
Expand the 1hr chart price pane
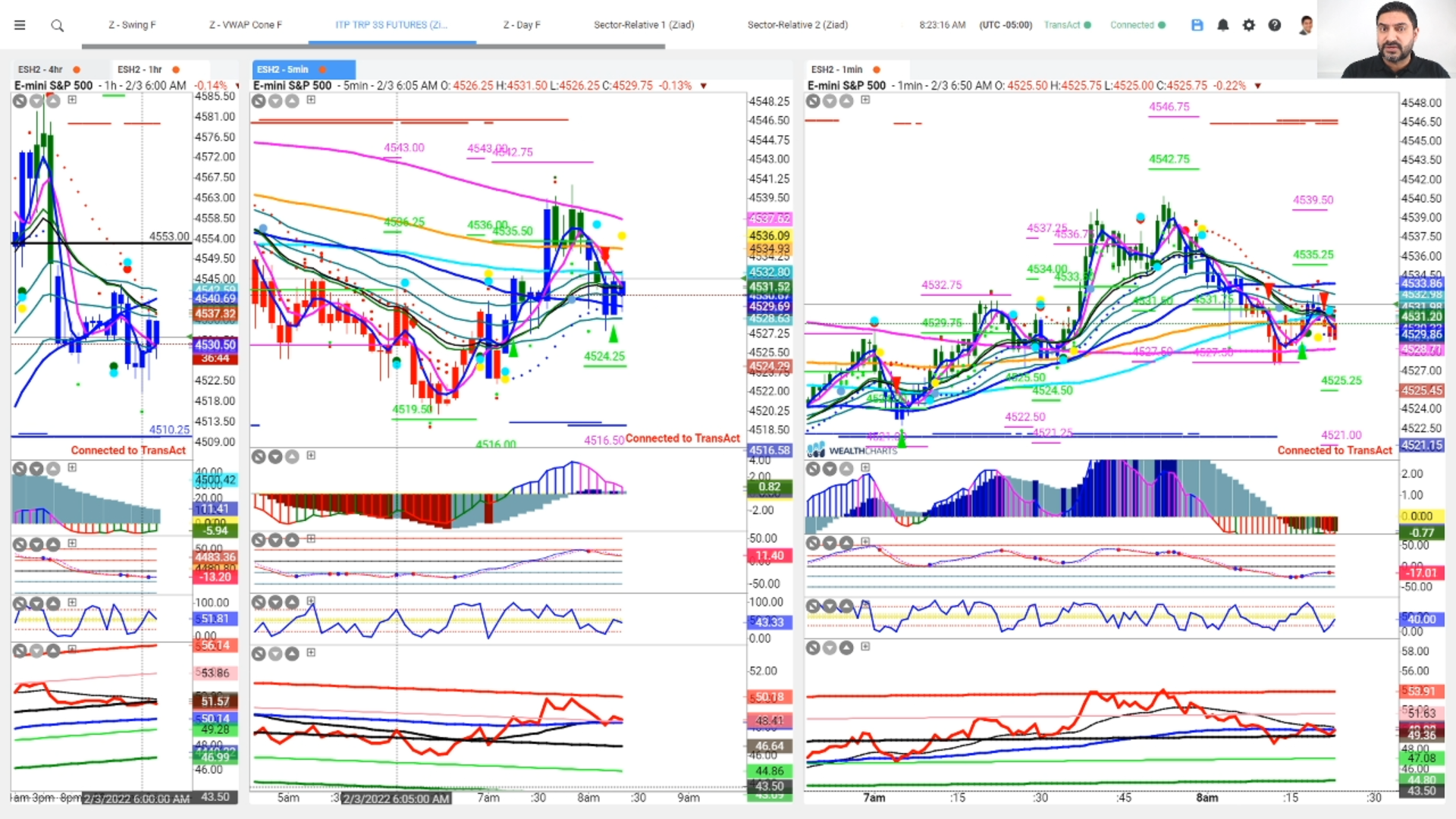pyautogui.click(x=72, y=99)
